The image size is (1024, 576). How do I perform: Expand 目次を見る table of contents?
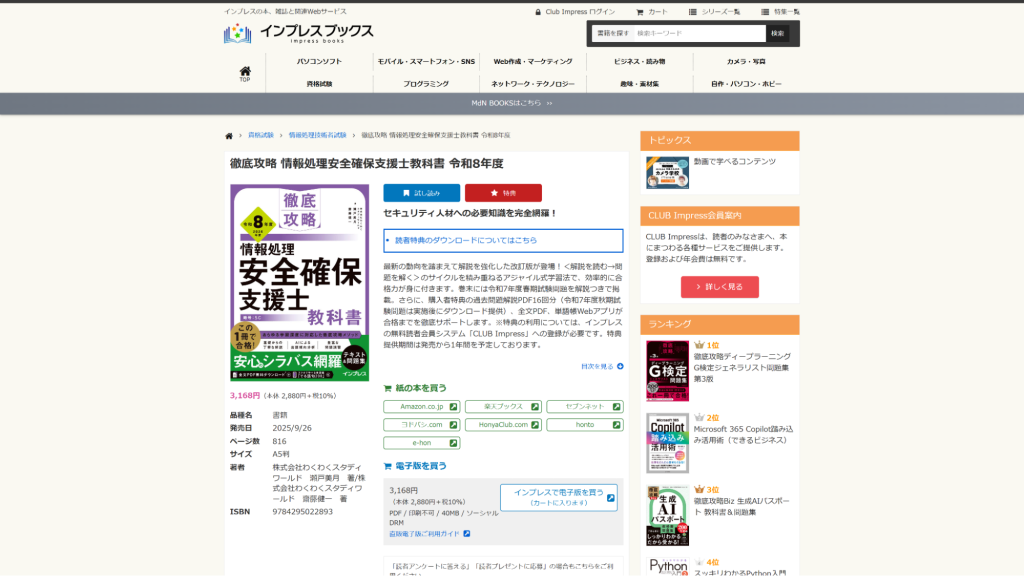tap(601, 366)
